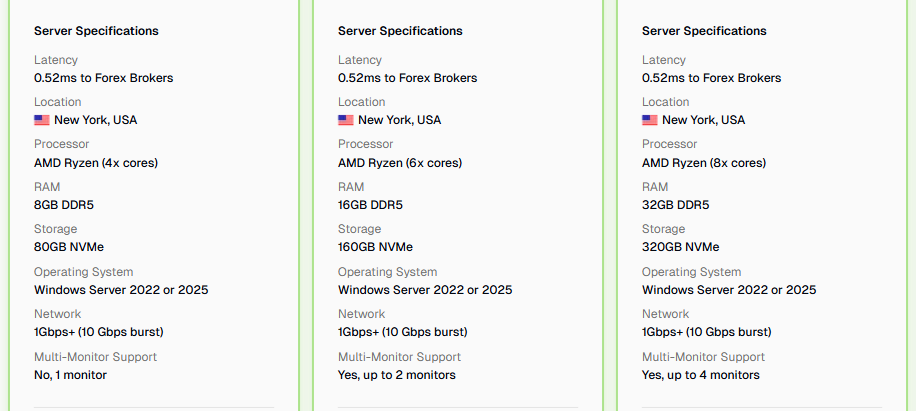
Task: Click the 'No, 1 monitor' text
Action: pos(71,375)
